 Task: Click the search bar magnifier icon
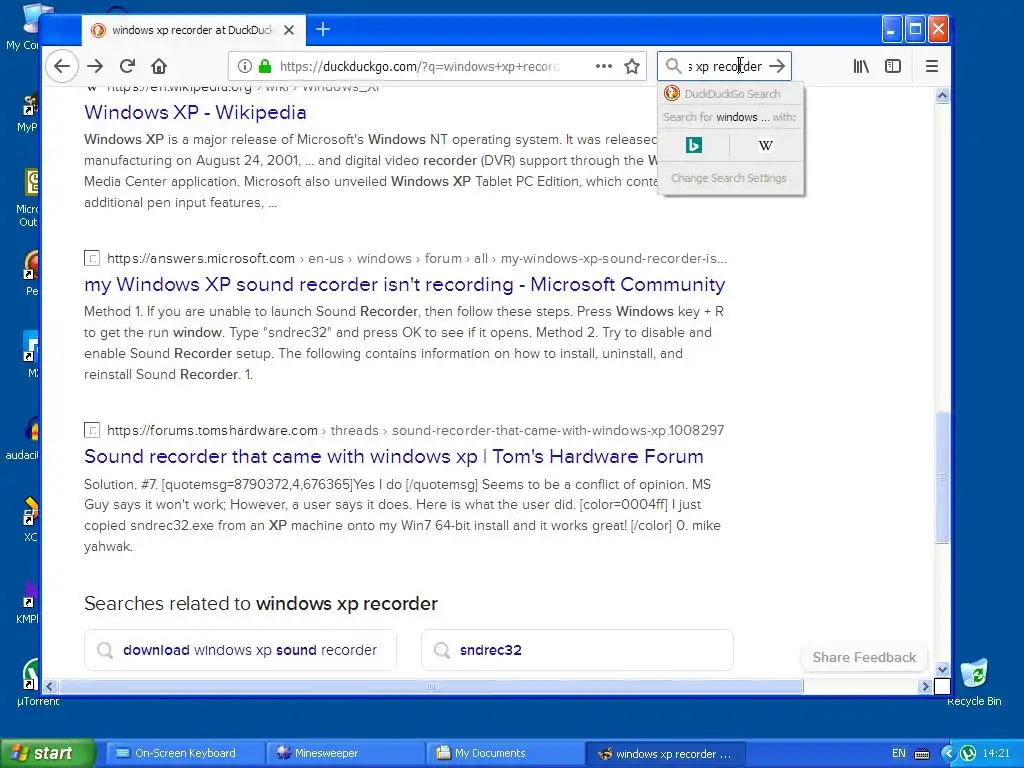tap(673, 66)
